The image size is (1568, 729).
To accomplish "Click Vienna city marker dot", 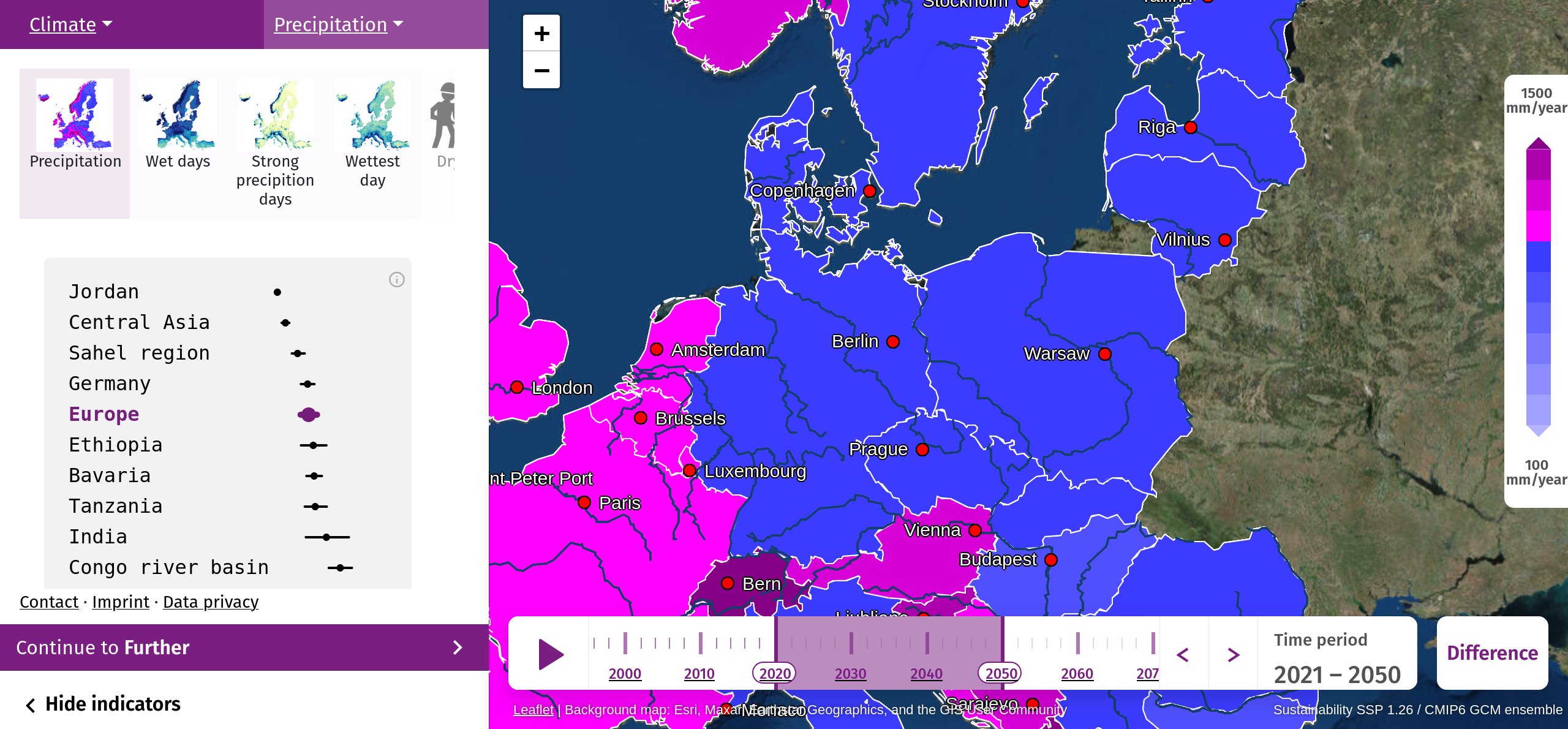I will 975,530.
